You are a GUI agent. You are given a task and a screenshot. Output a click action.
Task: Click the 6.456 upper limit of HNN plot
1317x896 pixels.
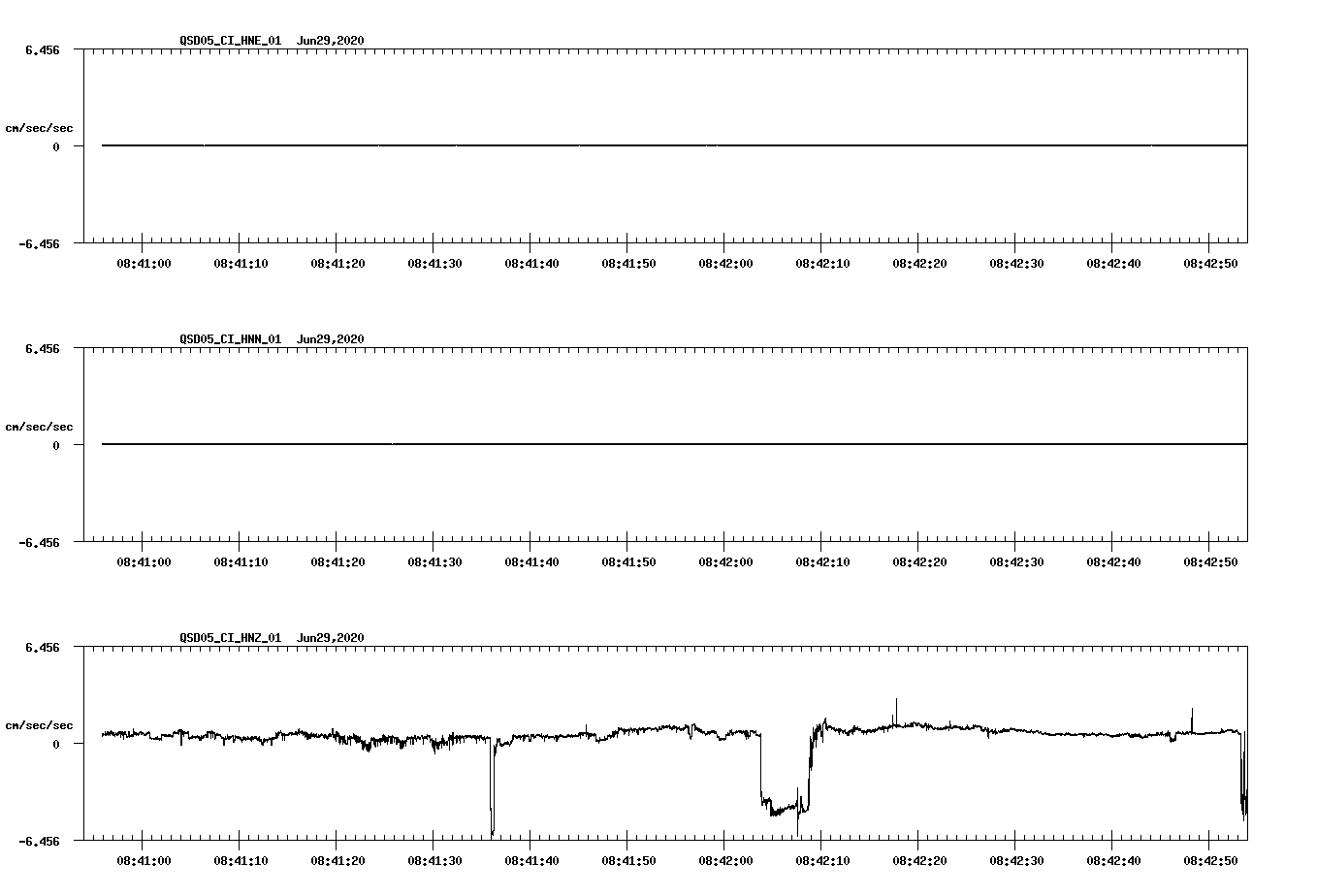(x=43, y=348)
